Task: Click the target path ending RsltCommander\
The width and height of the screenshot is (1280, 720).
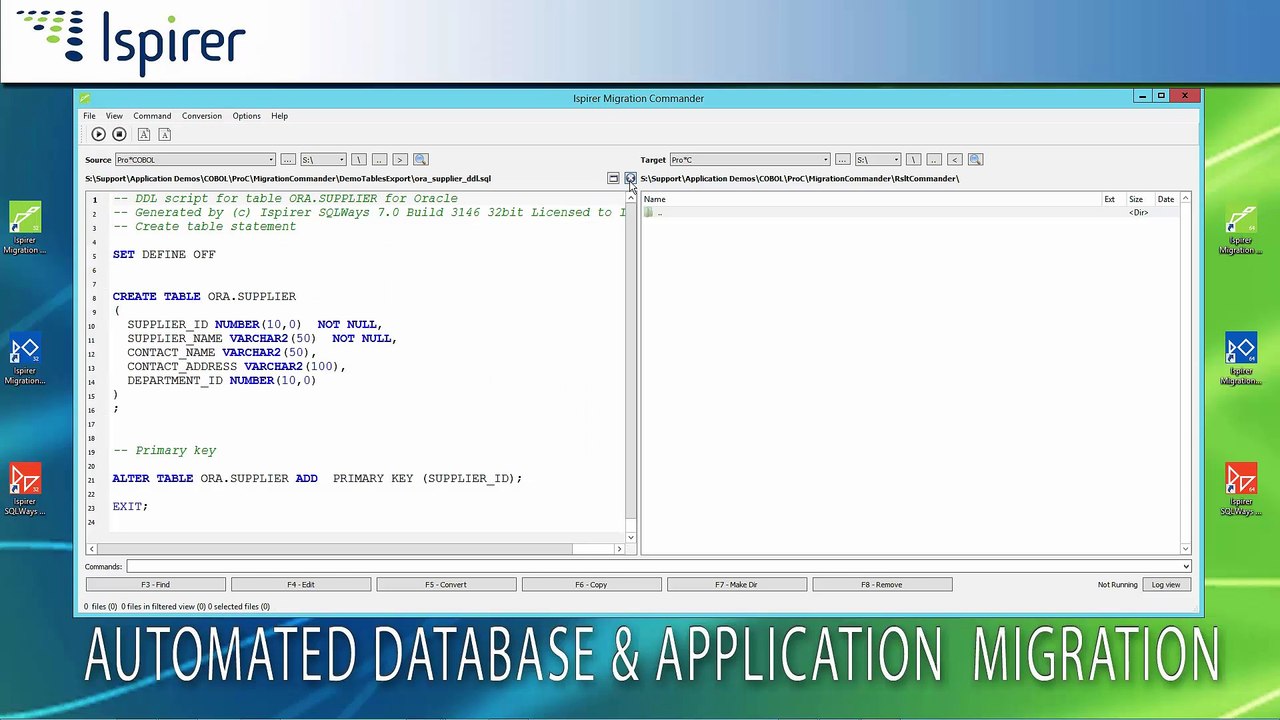Action: (x=800, y=179)
